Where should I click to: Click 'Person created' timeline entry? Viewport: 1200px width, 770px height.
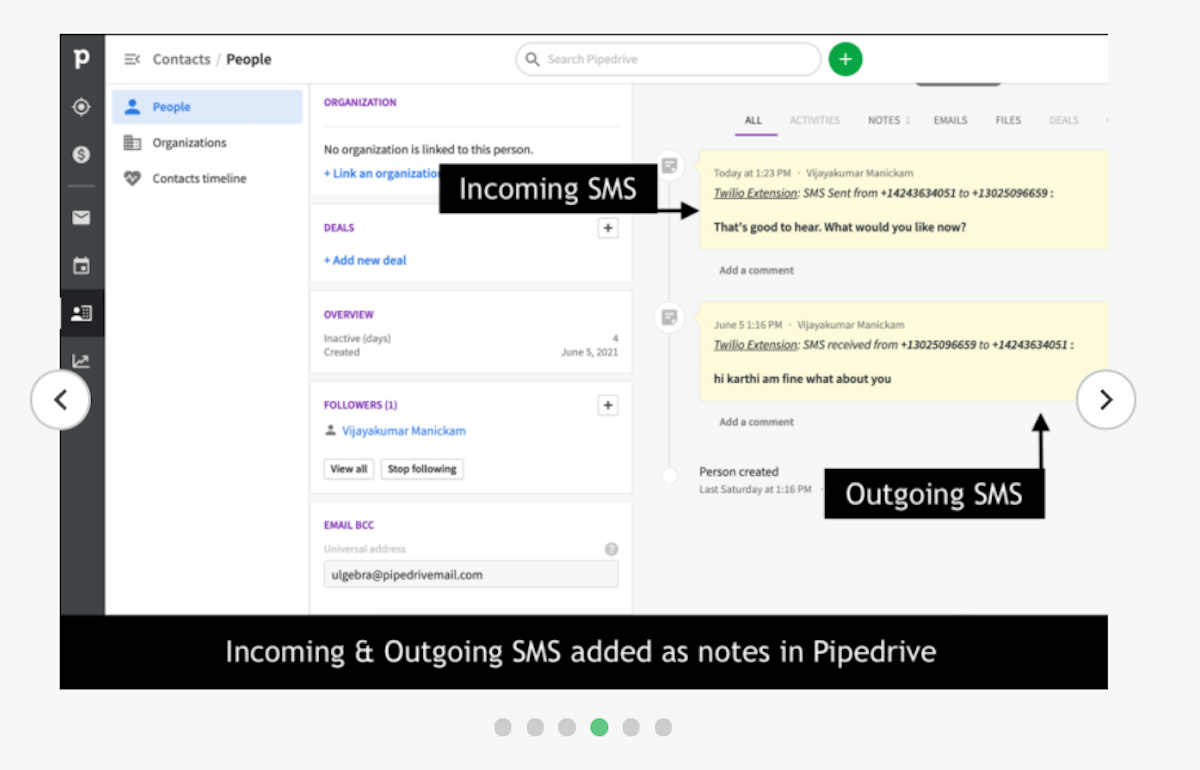pos(739,472)
